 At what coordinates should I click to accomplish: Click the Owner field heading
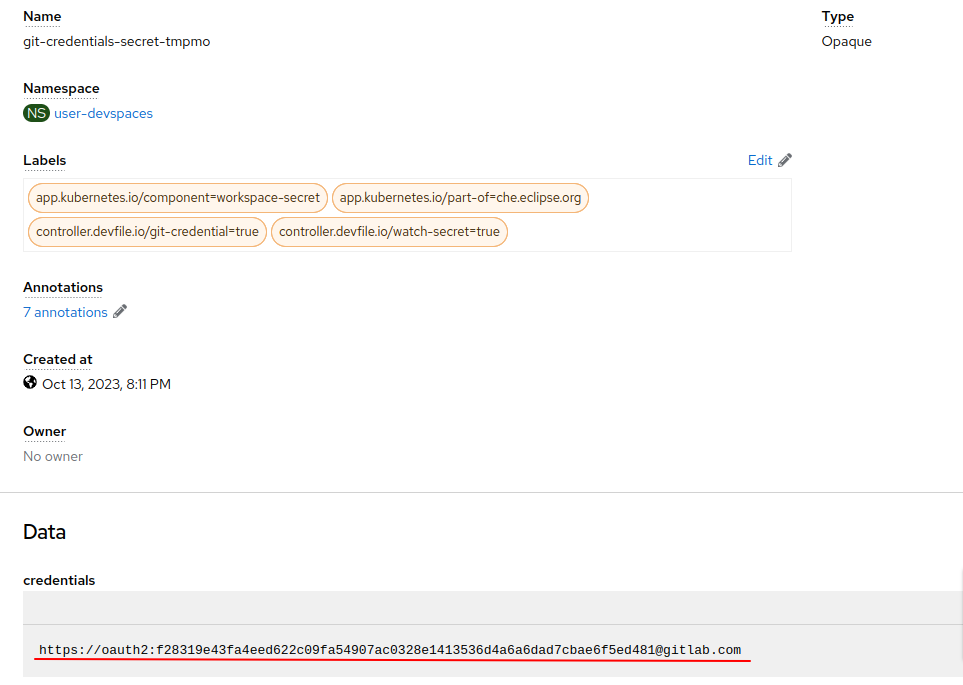coord(45,431)
